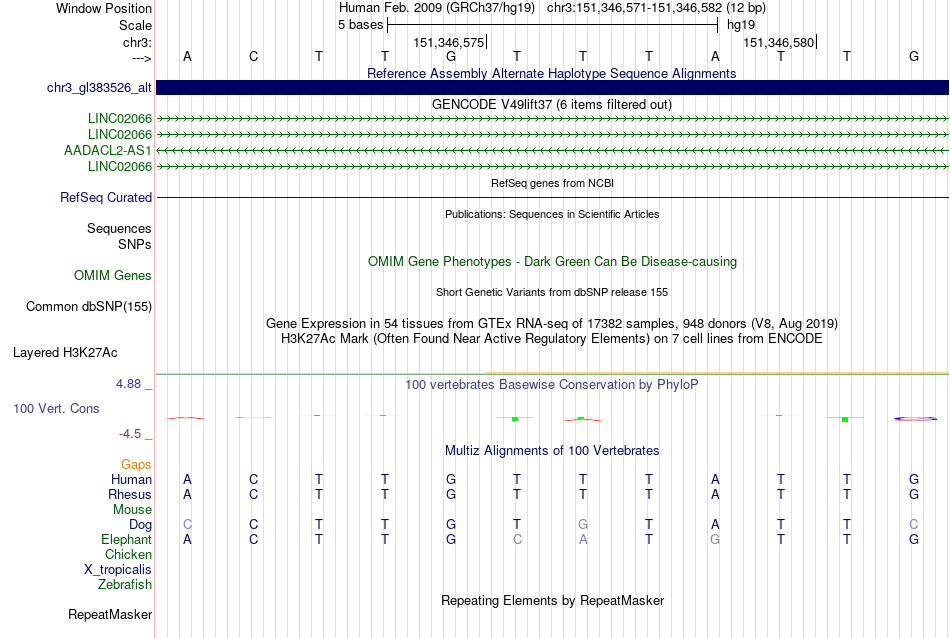Image resolution: width=950 pixels, height=638 pixels.
Task: Select the RefSeq Curated horizontal line
Action: pyautogui.click(x=552, y=198)
